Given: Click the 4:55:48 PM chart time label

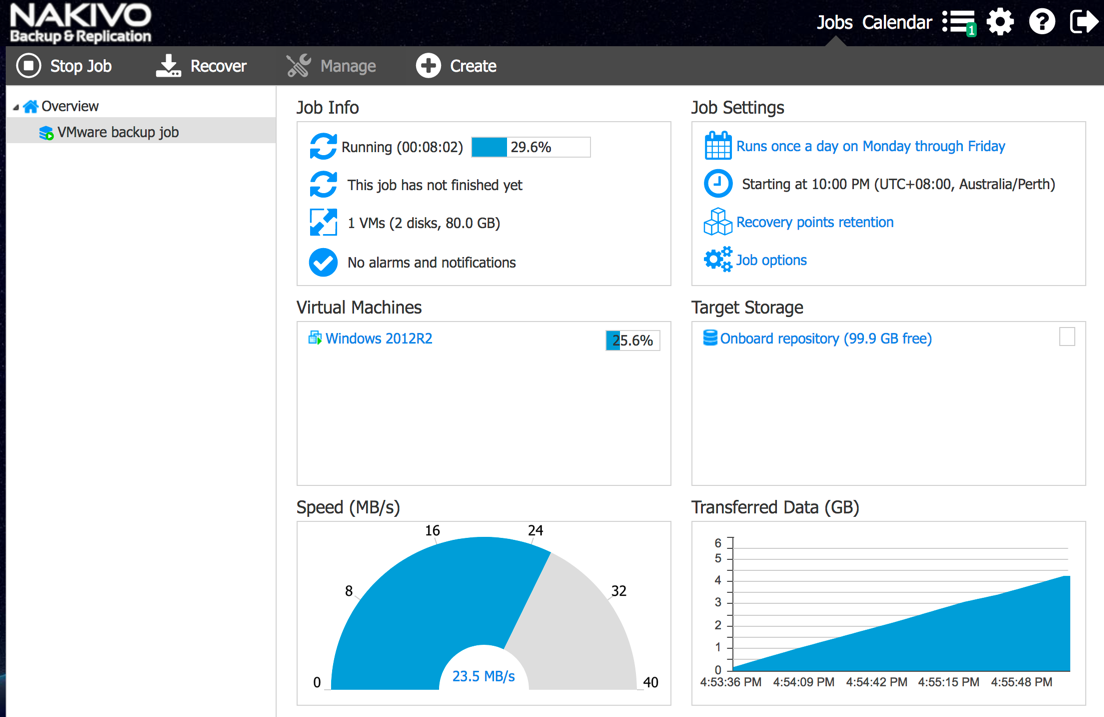Looking at the screenshot, I should (x=1022, y=682).
